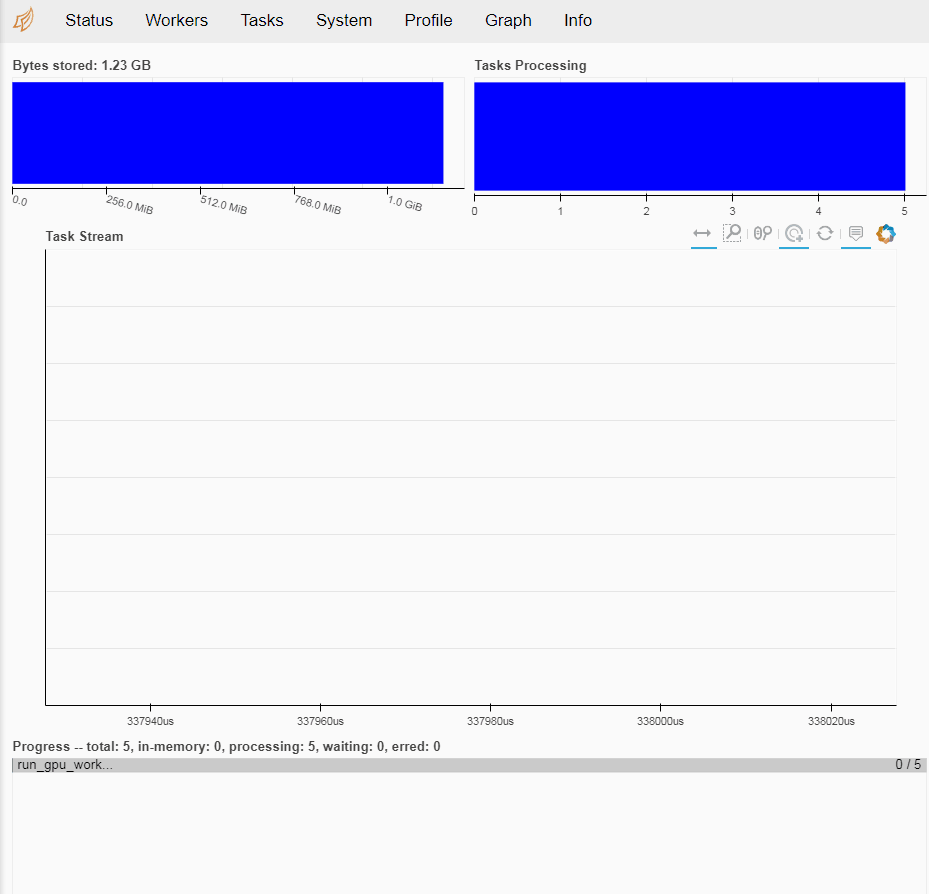Open the System page
Screen dimensions: 929x894
344,20
